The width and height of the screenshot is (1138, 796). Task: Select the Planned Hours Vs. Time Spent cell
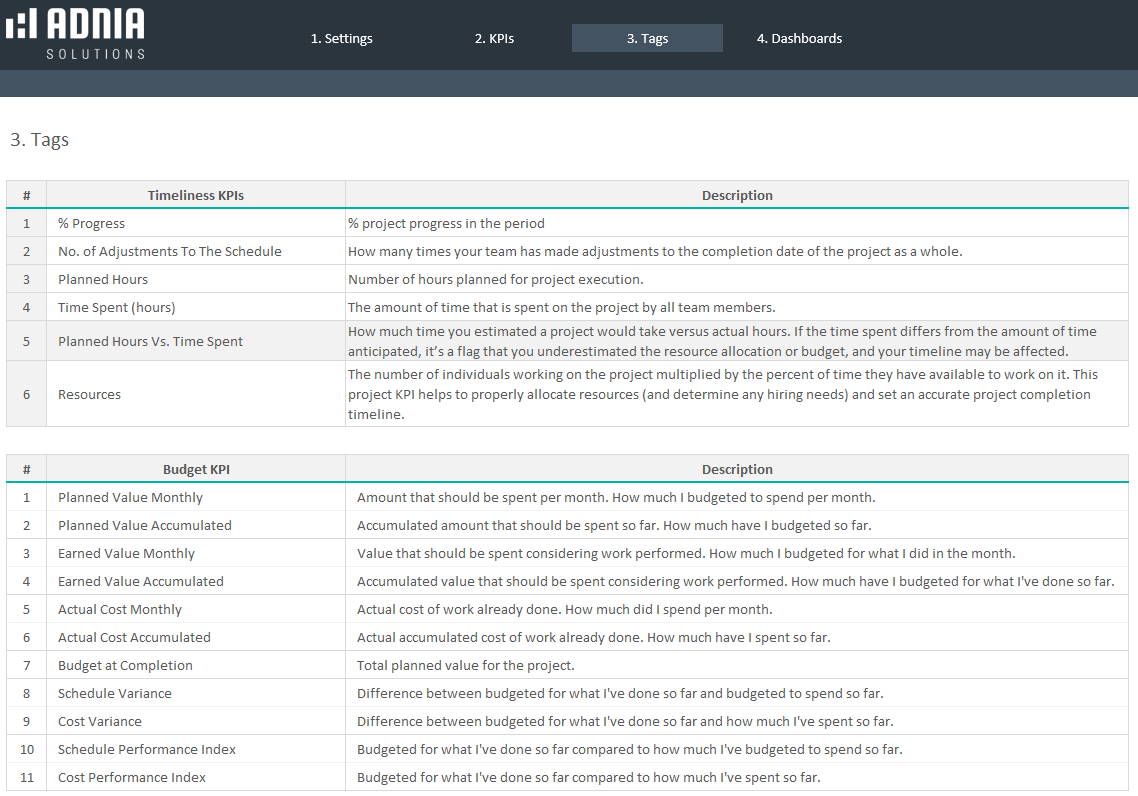point(150,341)
